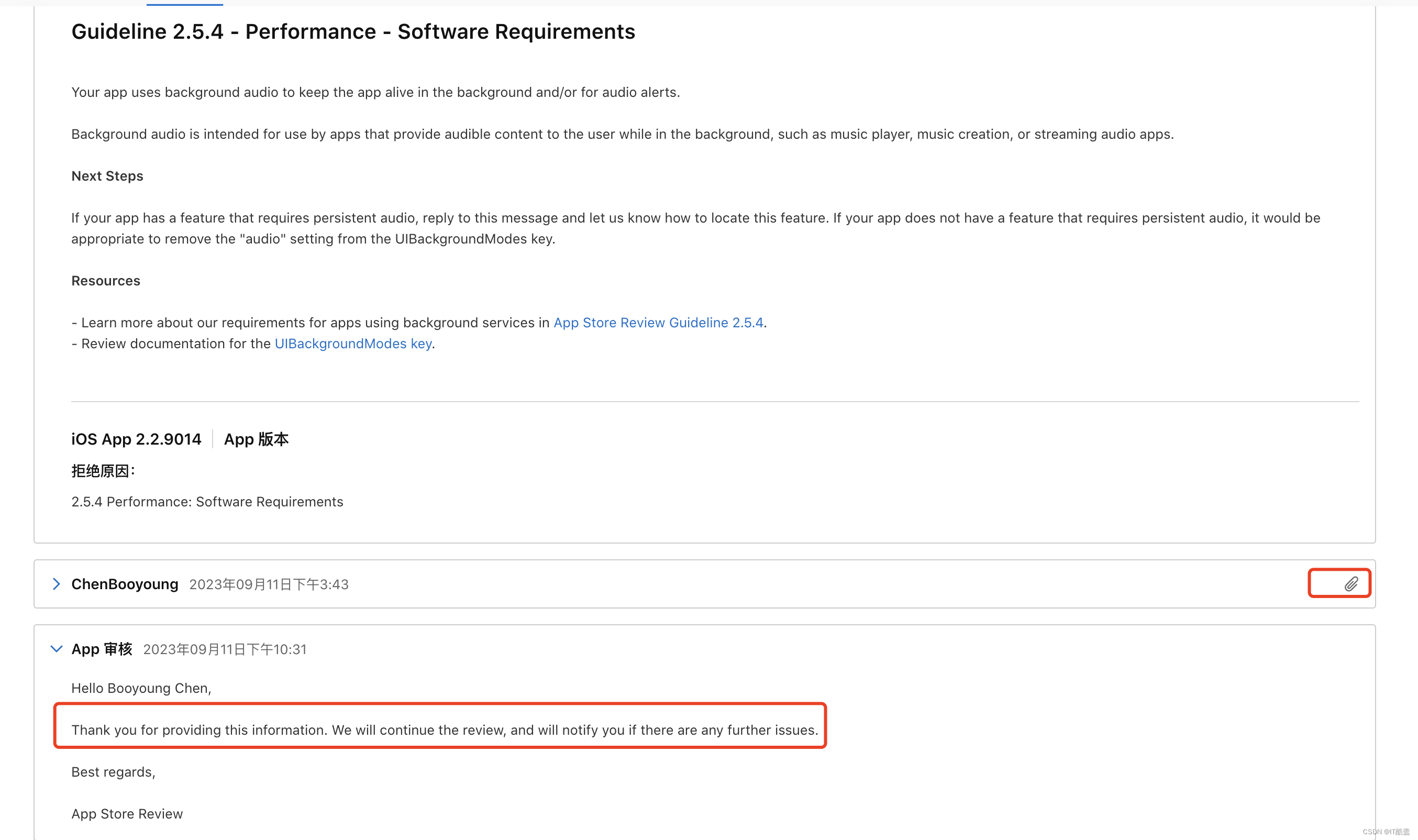Click the 2023年09月11日下午10:31 timestamp

[225, 650]
